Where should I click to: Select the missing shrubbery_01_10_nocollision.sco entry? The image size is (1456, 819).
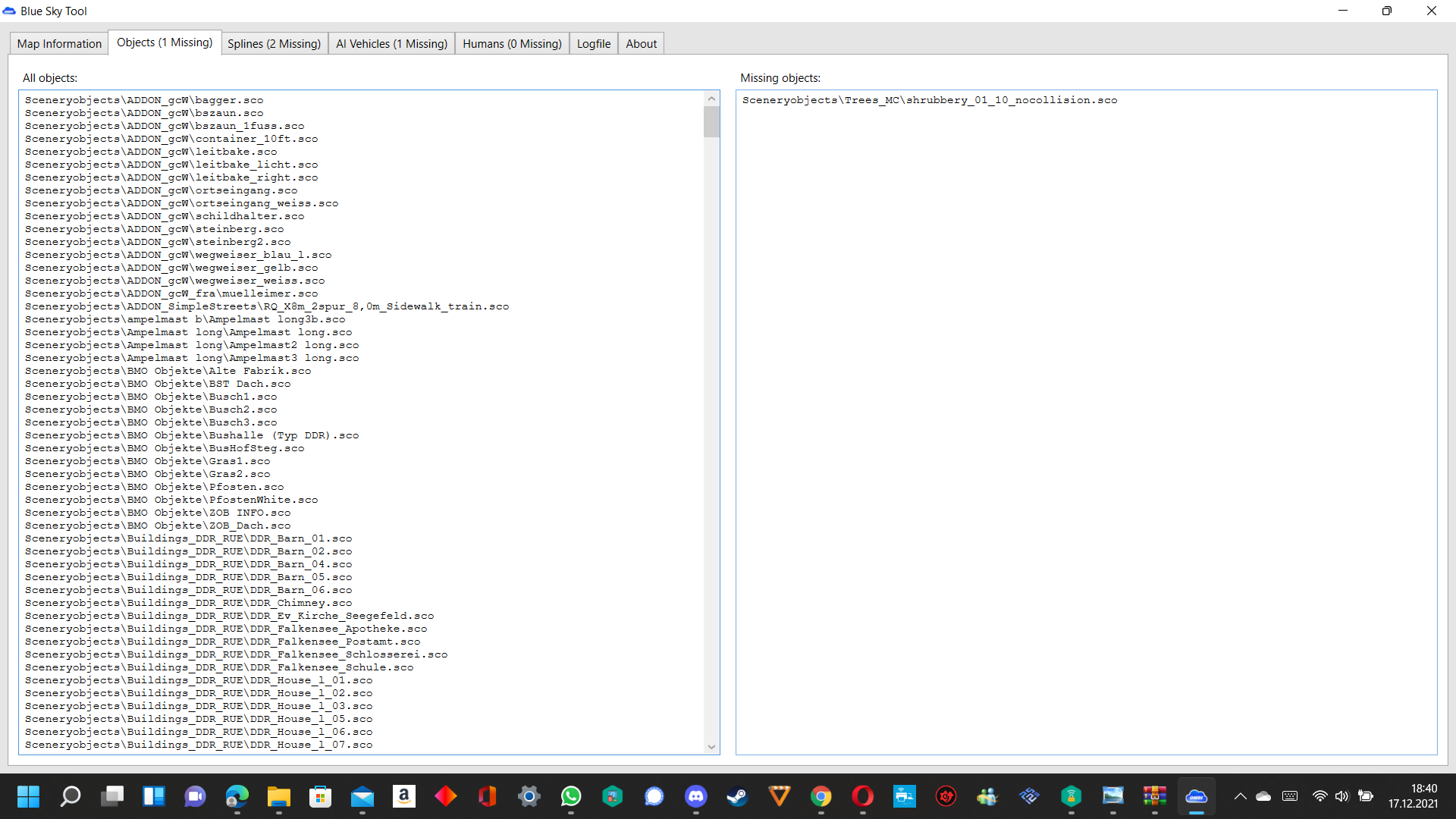pos(929,100)
